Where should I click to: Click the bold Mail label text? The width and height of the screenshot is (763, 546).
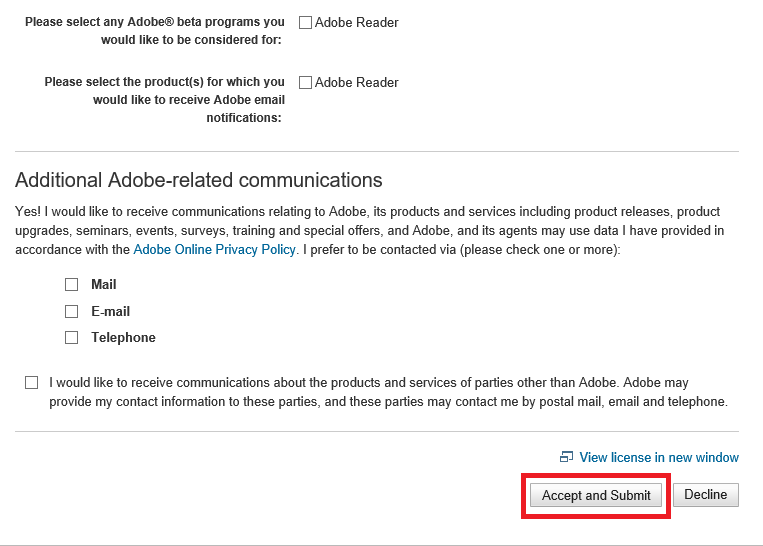click(104, 285)
